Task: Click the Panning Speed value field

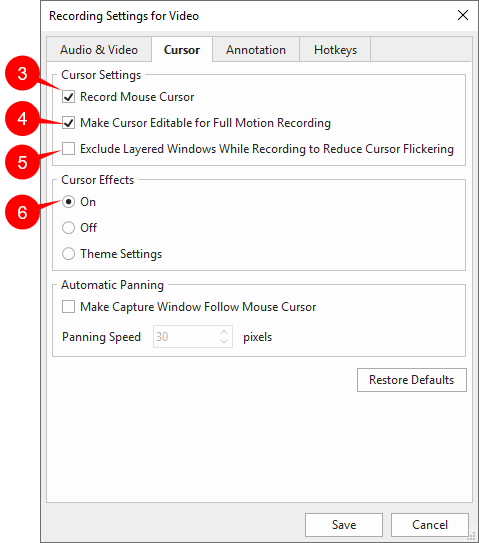Action: pyautogui.click(x=186, y=336)
